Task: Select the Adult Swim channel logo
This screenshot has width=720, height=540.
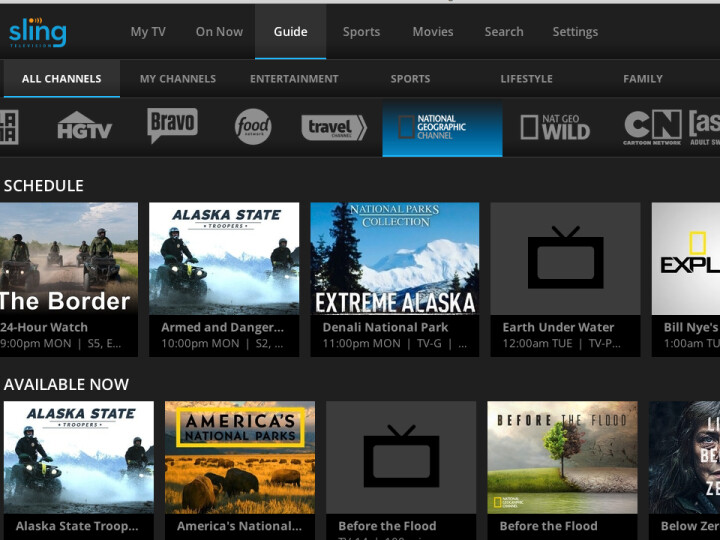Action: [x=704, y=127]
